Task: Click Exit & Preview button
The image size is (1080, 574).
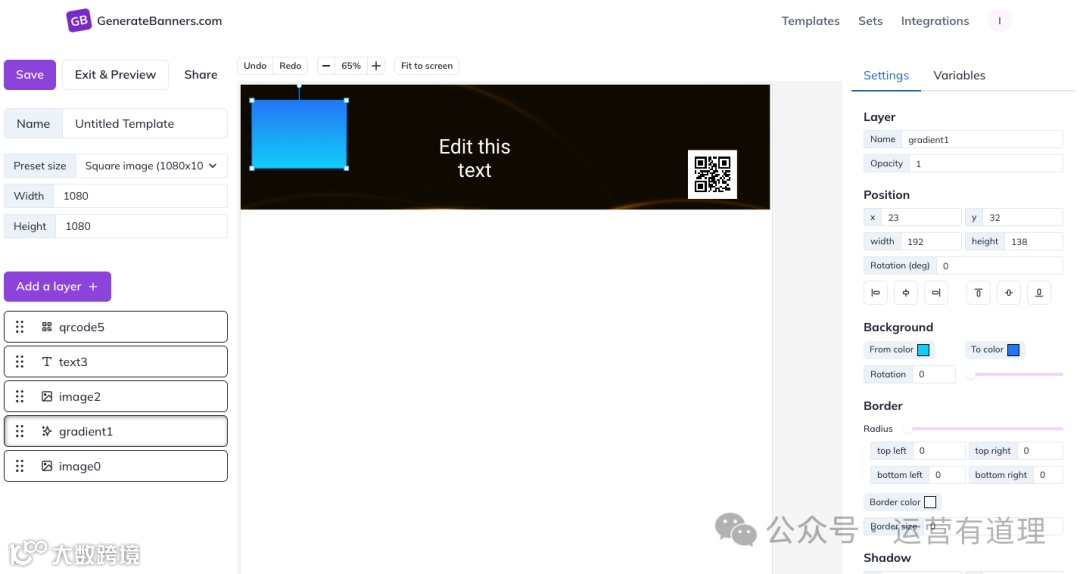Action: pyautogui.click(x=116, y=75)
